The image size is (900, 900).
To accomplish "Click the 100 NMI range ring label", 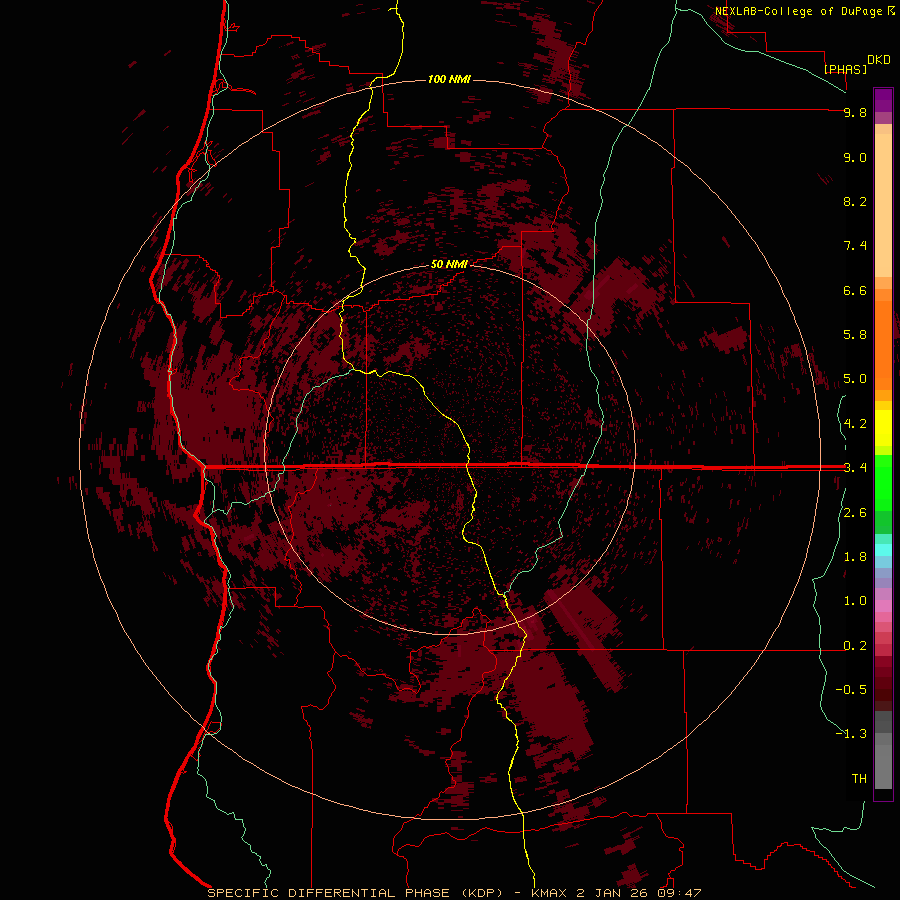I will tap(449, 79).
